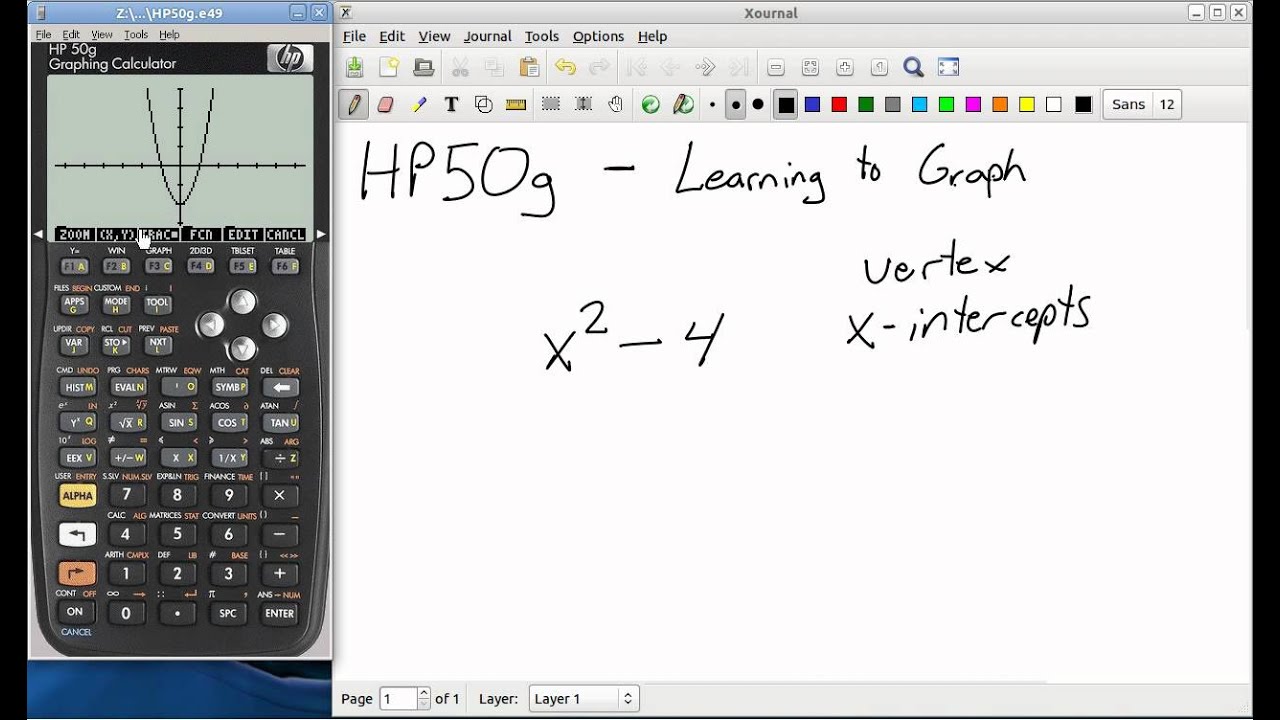Open the calculator window's Tools menu

point(136,34)
